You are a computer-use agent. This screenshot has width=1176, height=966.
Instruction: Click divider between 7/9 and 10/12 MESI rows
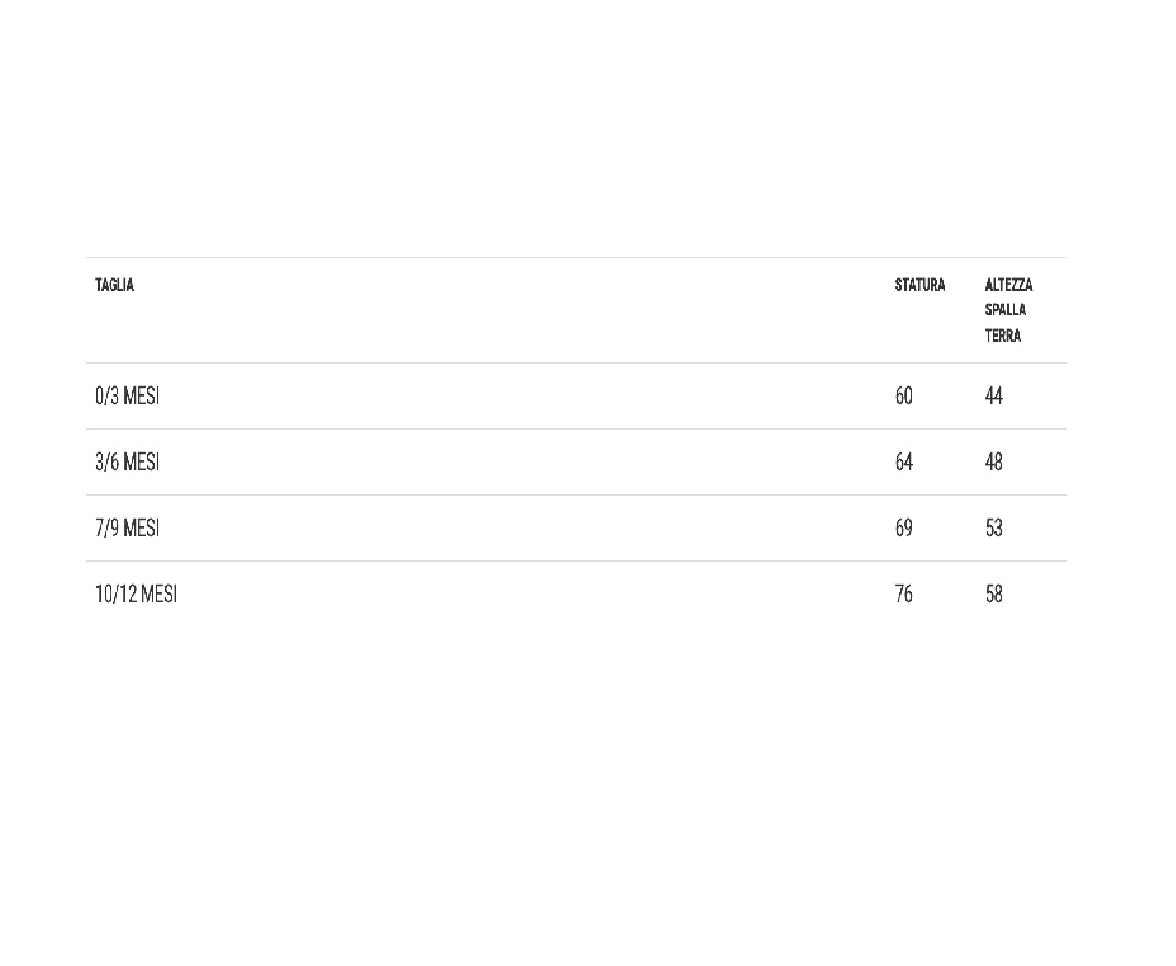576,561
